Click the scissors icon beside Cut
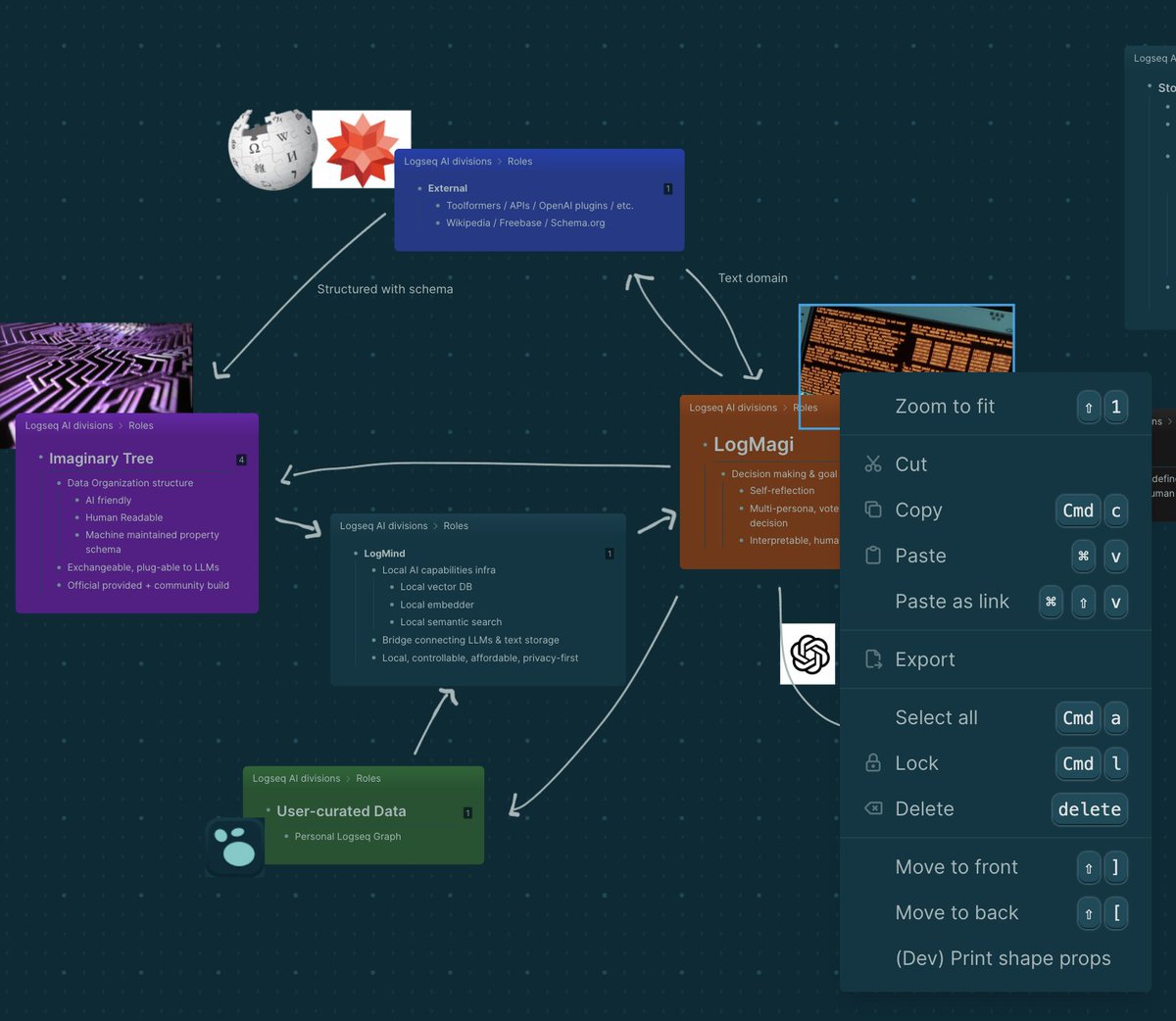The width and height of the screenshot is (1176, 1021). coord(873,464)
